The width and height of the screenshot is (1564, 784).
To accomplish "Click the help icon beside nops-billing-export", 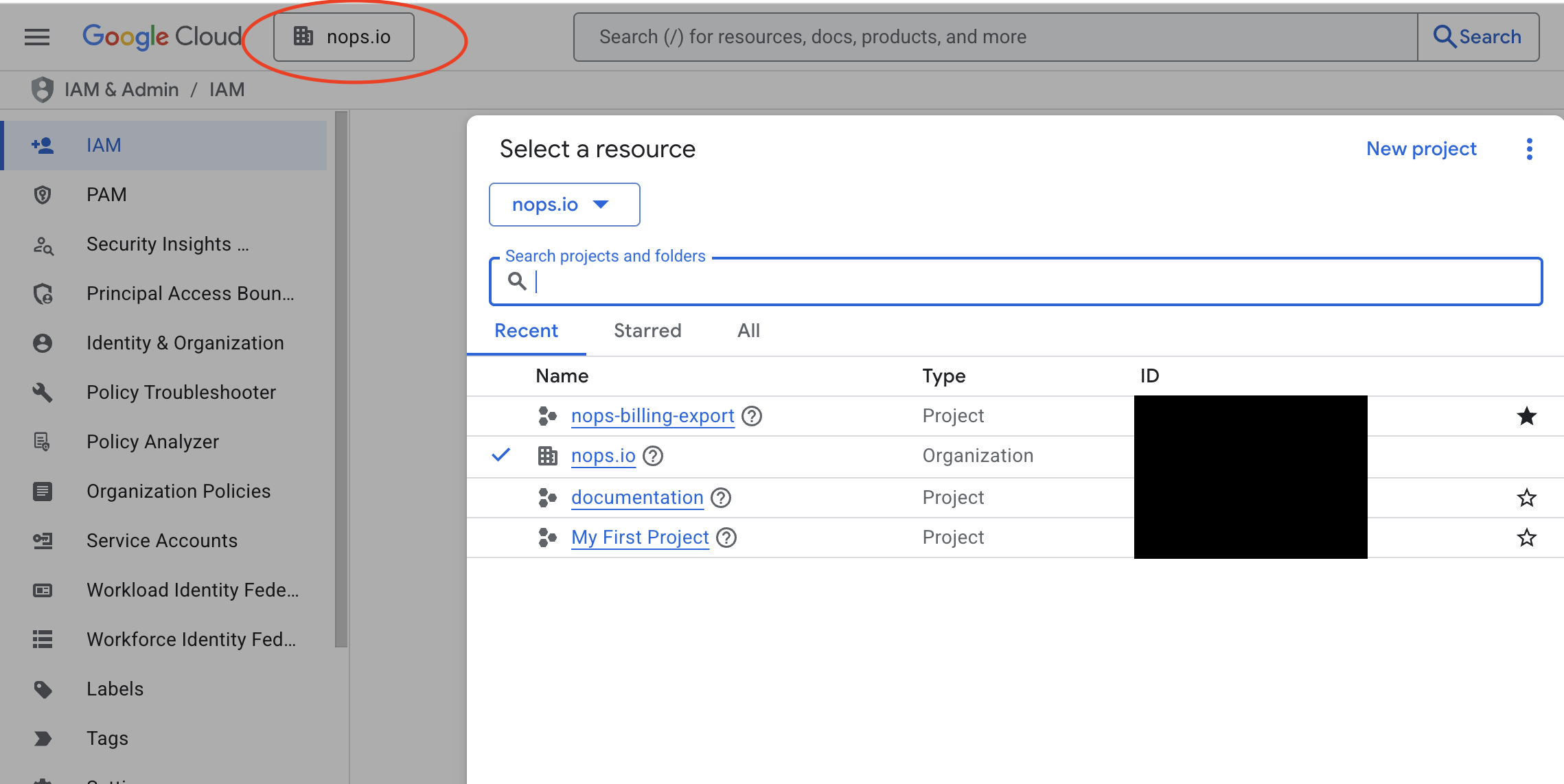I will 752,416.
